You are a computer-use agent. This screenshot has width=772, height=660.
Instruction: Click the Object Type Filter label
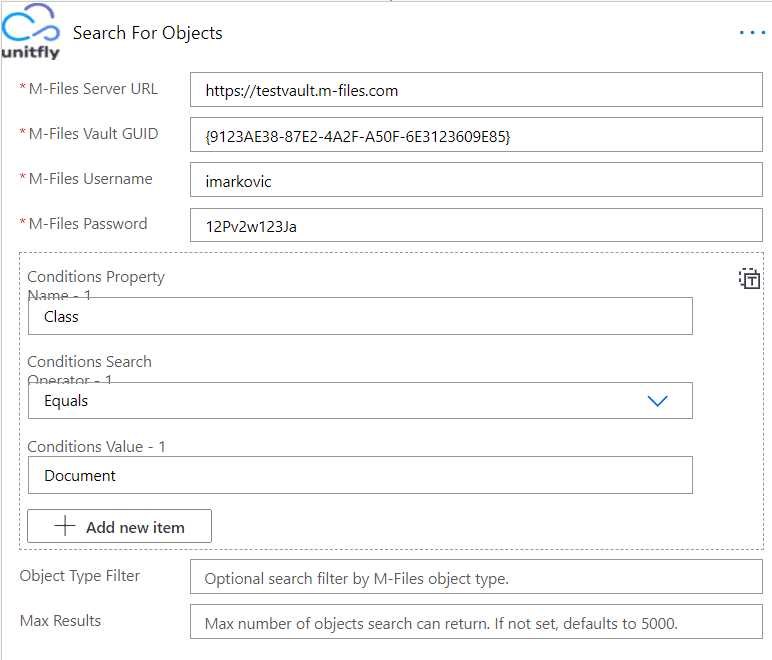click(x=80, y=575)
